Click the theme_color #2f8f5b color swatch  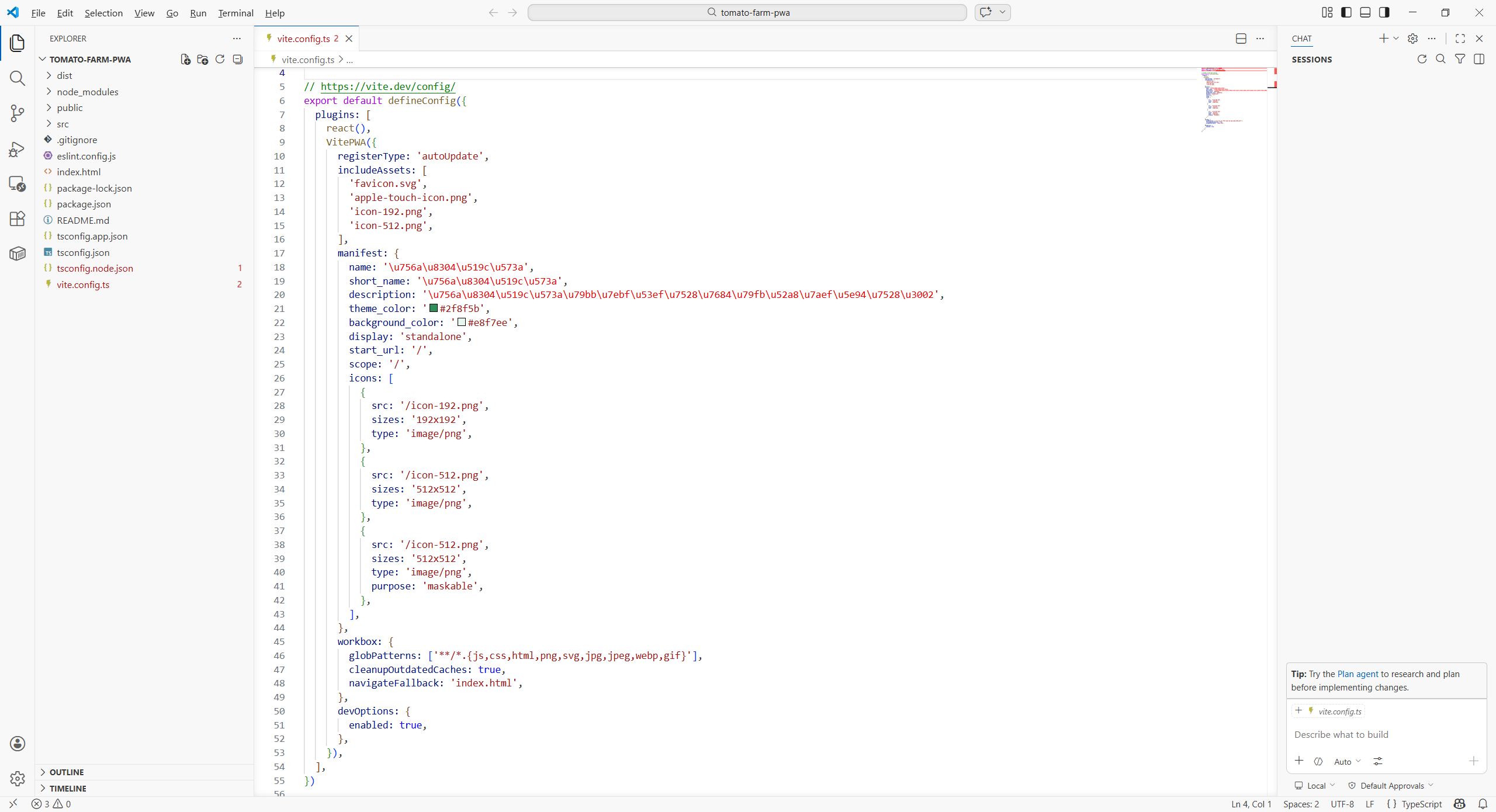[x=434, y=308]
